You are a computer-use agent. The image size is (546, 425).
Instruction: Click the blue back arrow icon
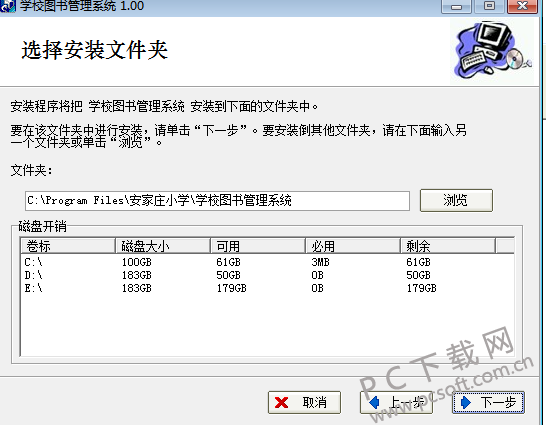click(374, 402)
